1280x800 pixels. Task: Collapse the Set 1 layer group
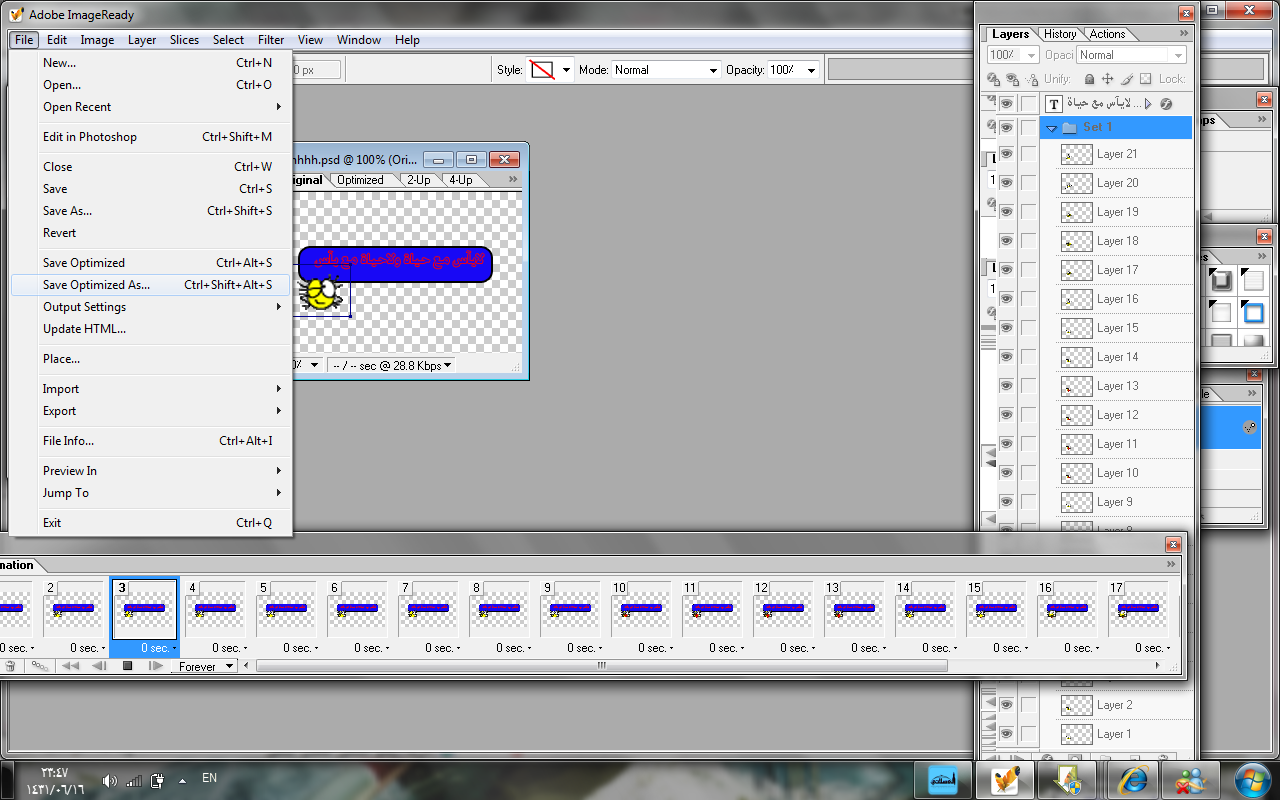coord(1051,128)
